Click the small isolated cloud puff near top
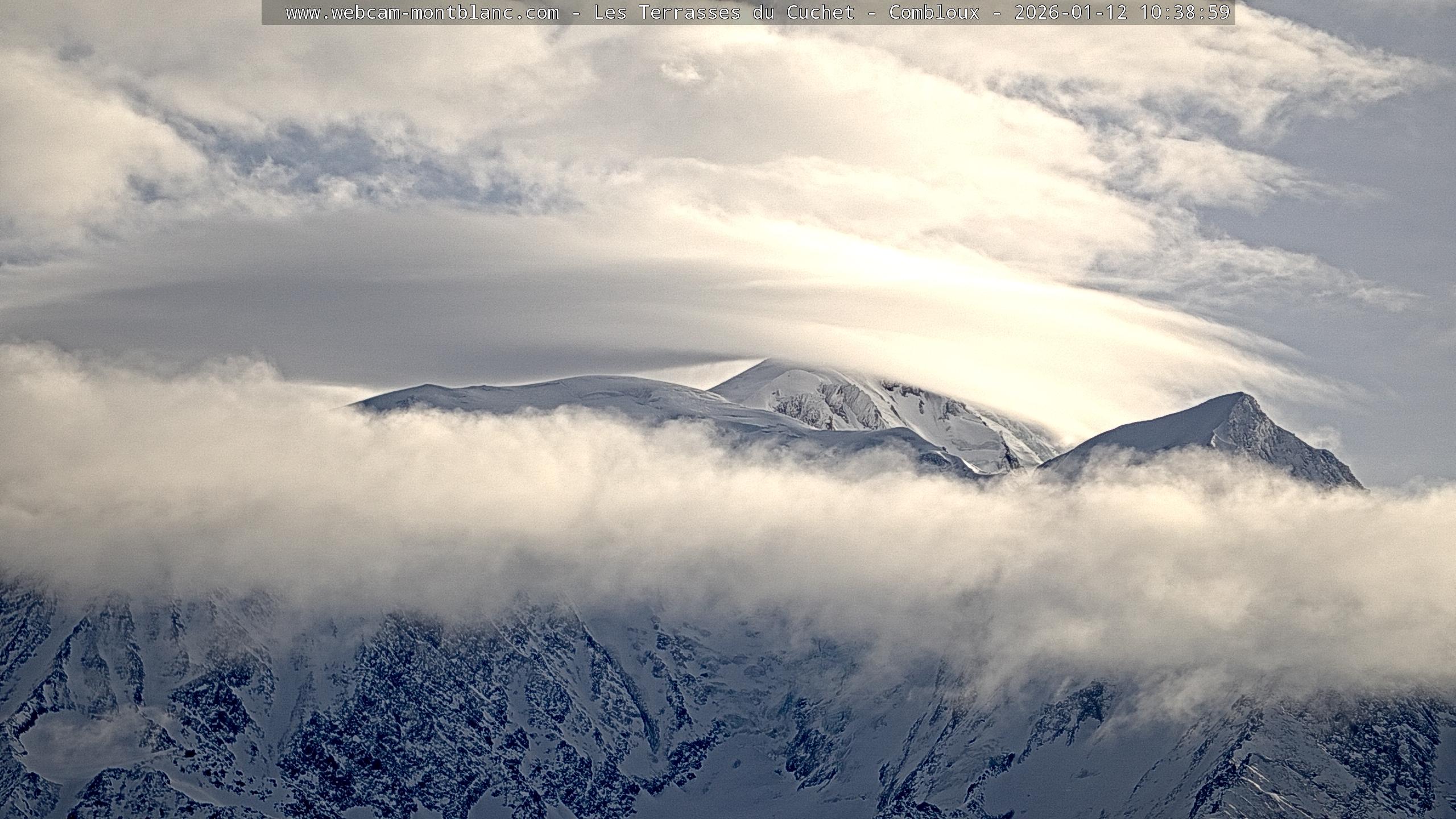 pos(681,72)
